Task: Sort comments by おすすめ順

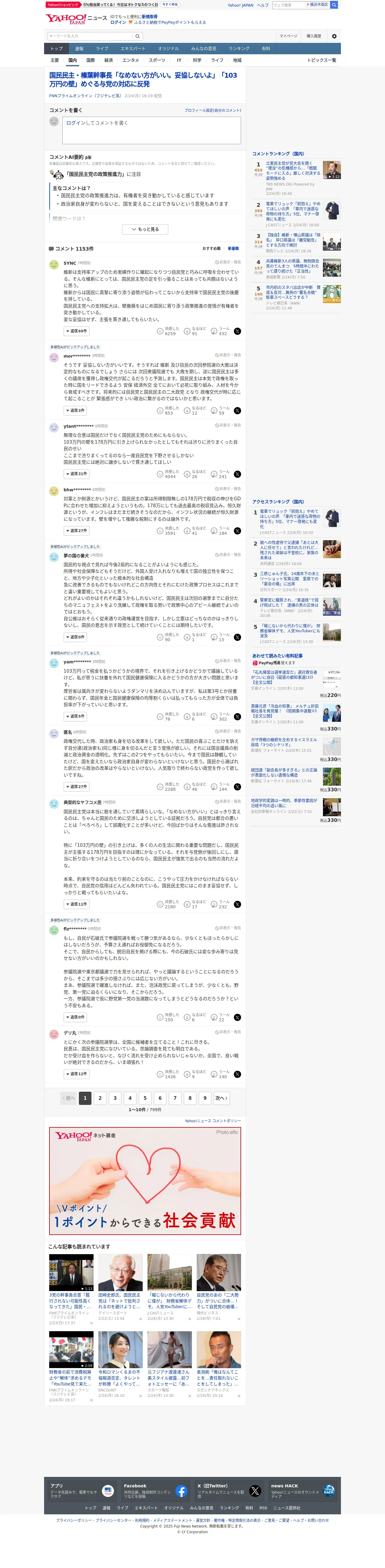Action: pyautogui.click(x=211, y=248)
